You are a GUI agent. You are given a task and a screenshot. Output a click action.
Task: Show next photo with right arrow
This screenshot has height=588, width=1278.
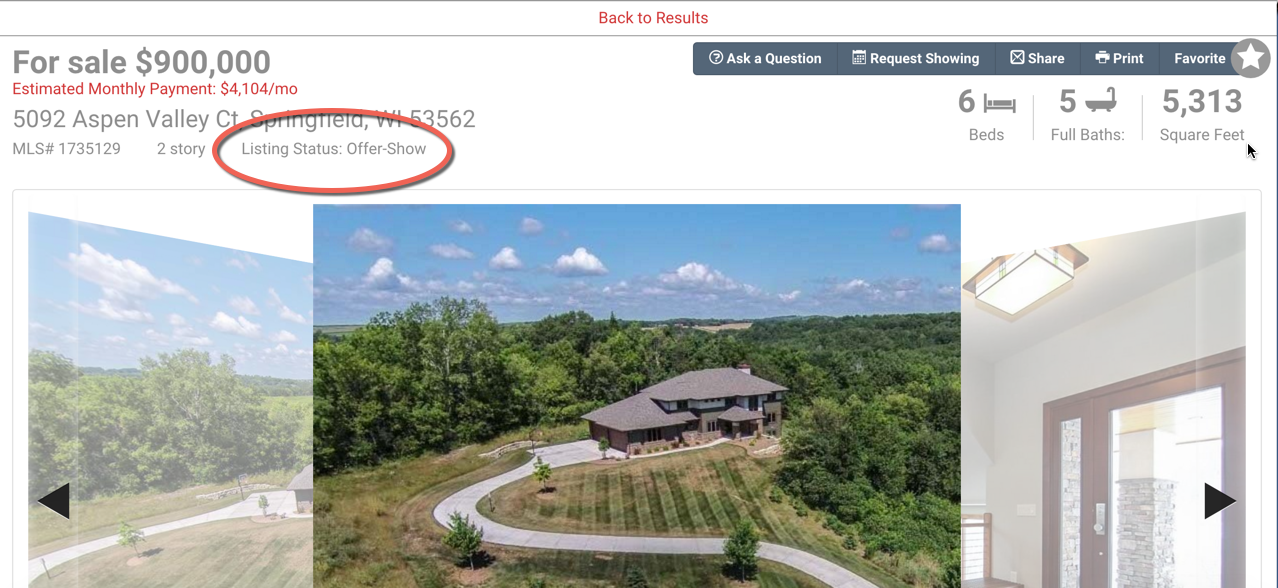click(1220, 501)
